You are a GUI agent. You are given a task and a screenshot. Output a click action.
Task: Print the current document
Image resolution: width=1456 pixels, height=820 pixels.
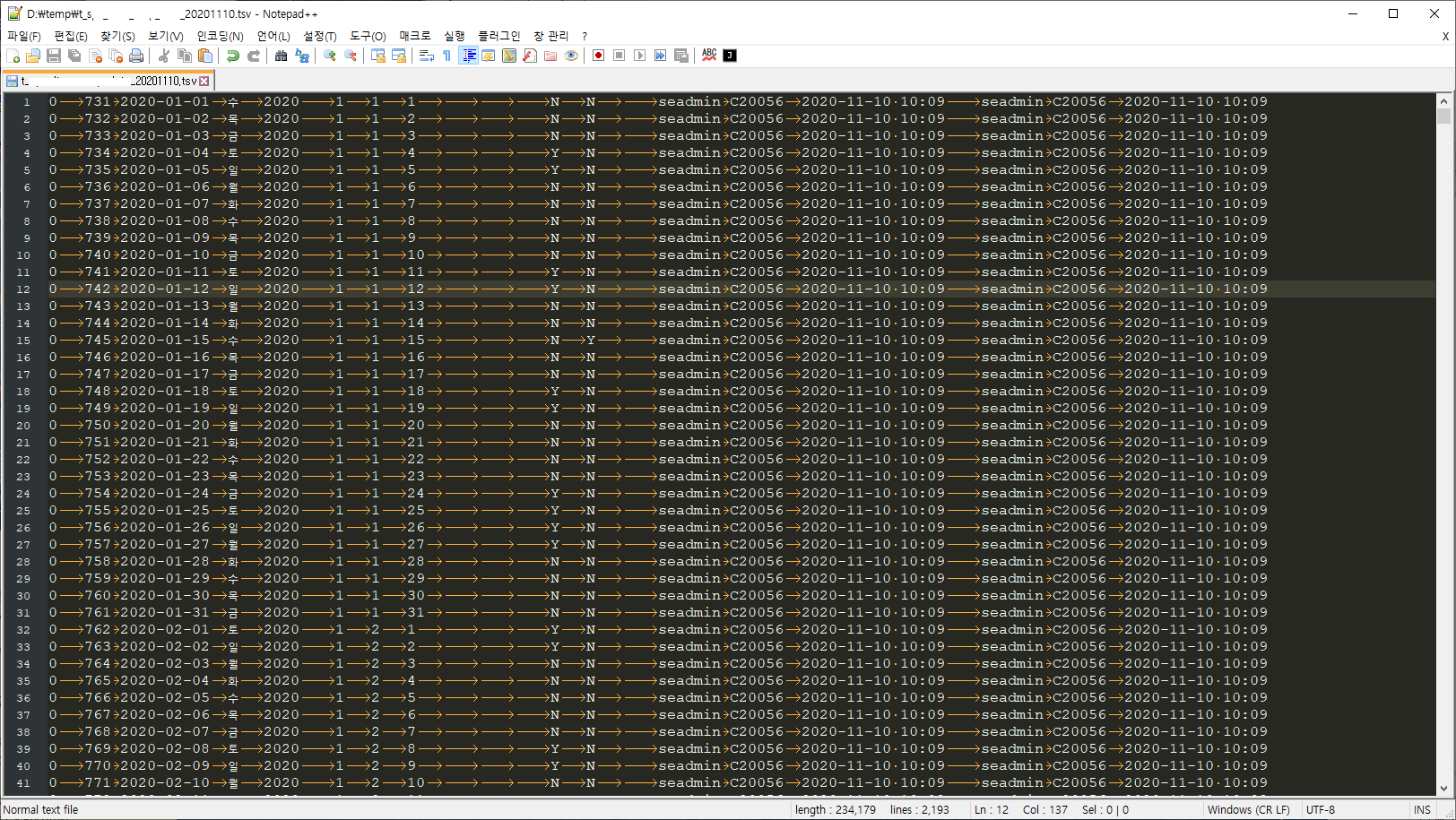click(136, 56)
